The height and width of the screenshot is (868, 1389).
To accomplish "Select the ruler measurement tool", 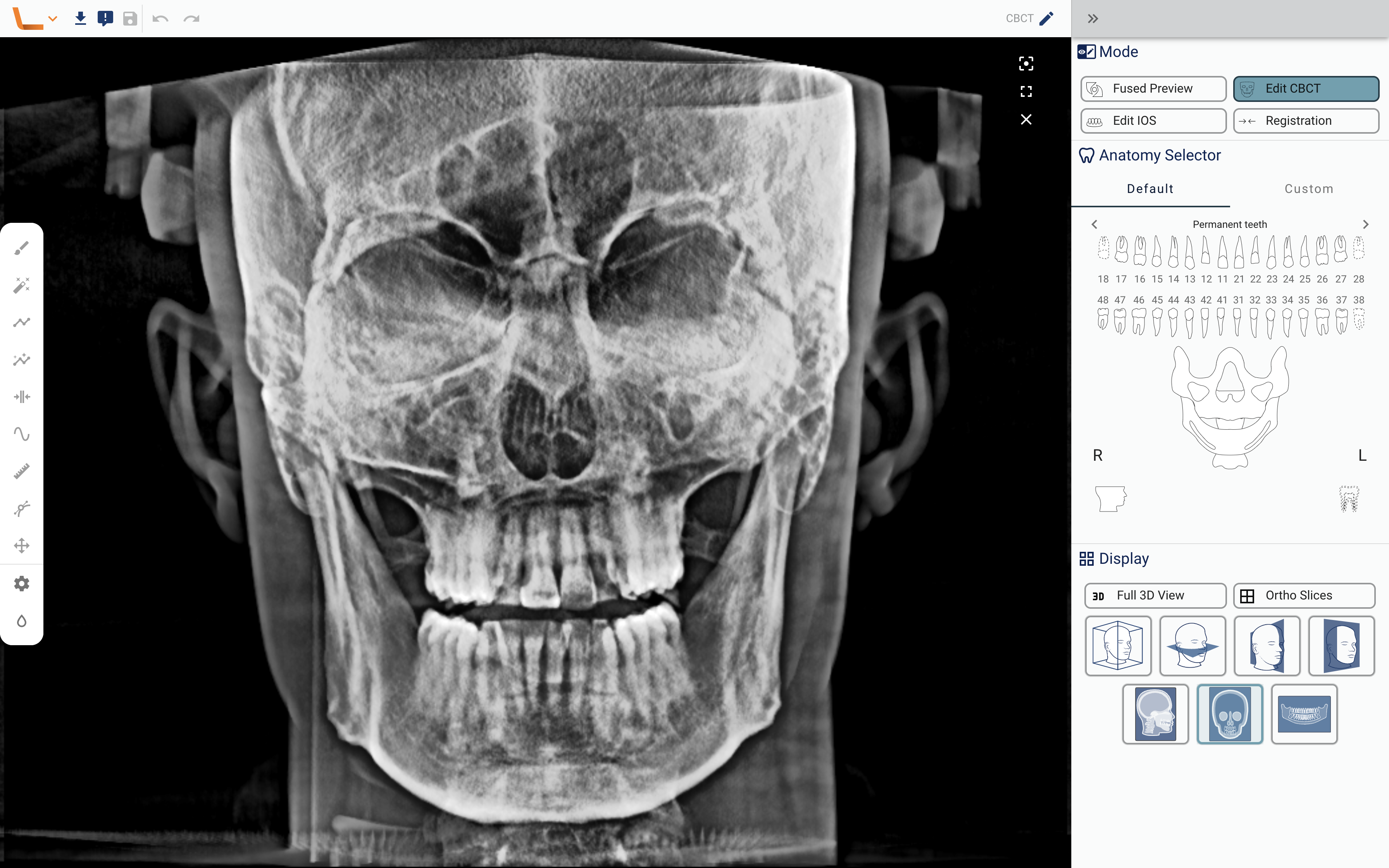I will tap(22, 471).
